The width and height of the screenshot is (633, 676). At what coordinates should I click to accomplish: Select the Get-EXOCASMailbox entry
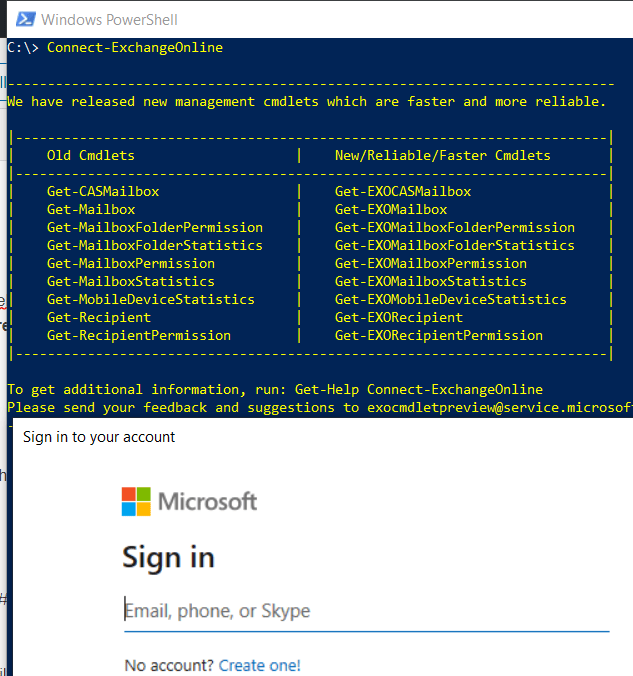pyautogui.click(x=403, y=191)
